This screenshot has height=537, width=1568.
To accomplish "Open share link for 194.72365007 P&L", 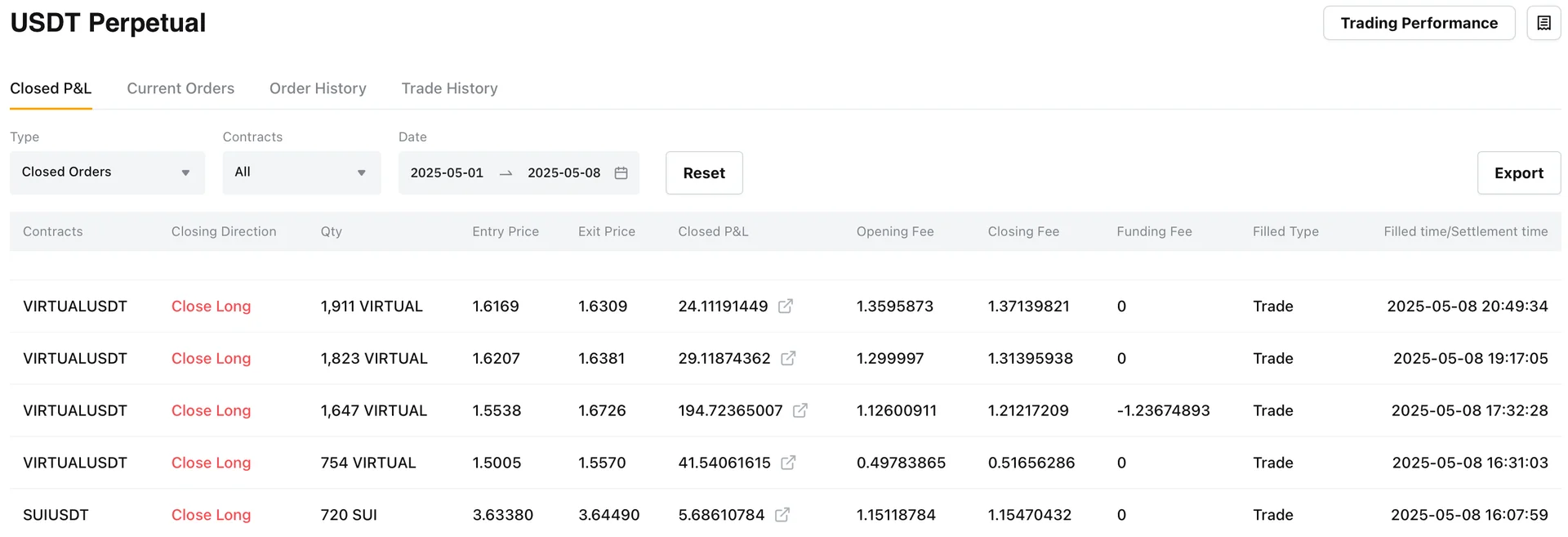I will 800,410.
